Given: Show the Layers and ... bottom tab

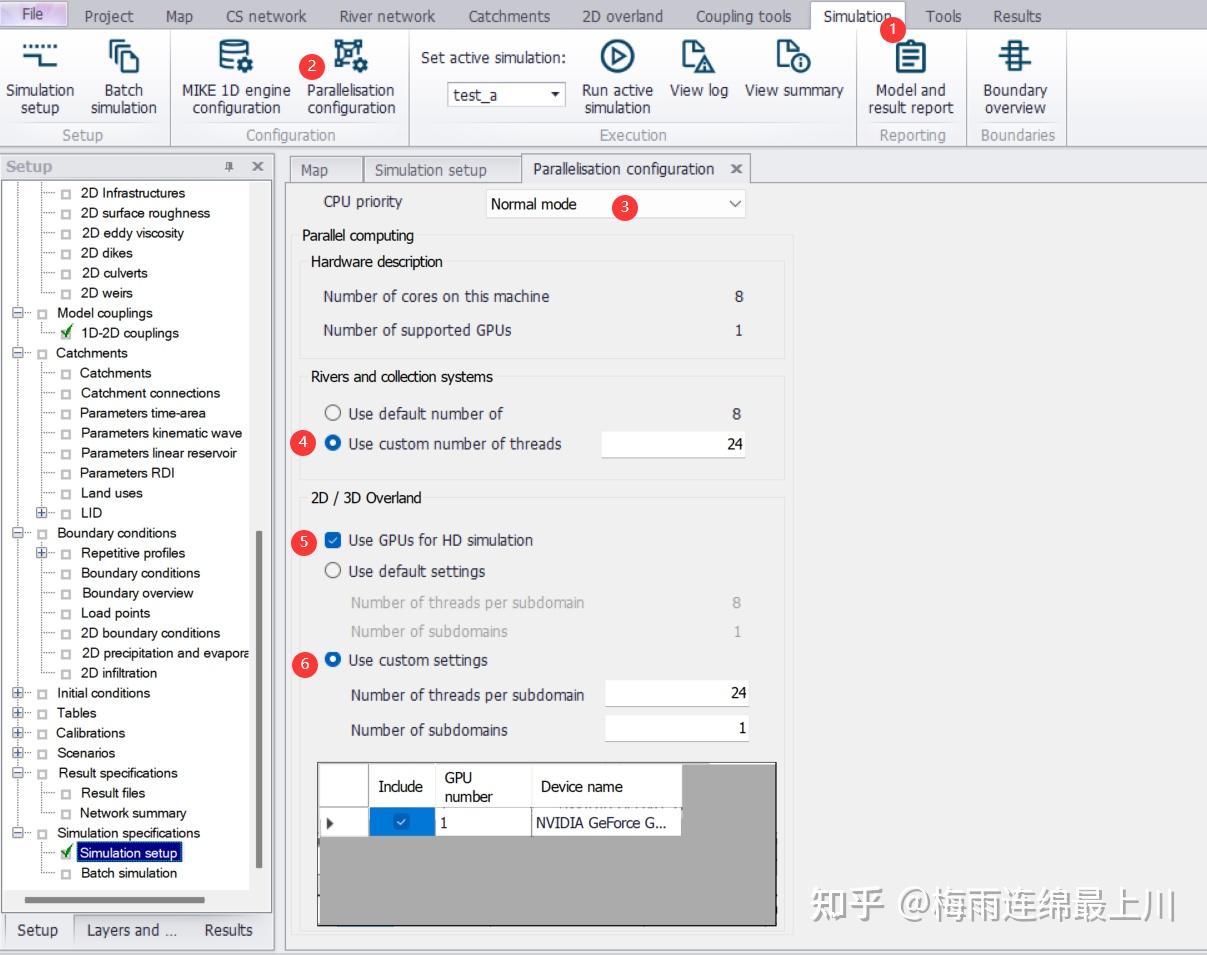Looking at the screenshot, I should tap(132, 930).
